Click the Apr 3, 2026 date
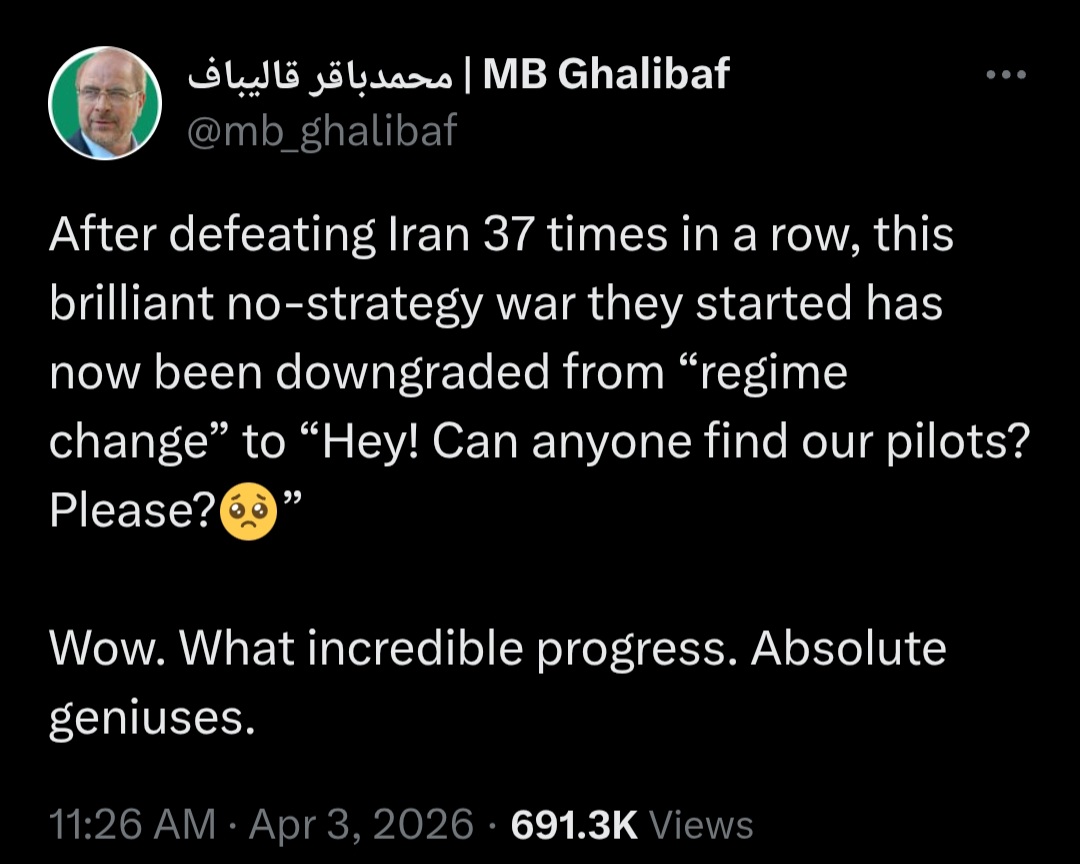The width and height of the screenshot is (1080, 864). click(x=362, y=825)
